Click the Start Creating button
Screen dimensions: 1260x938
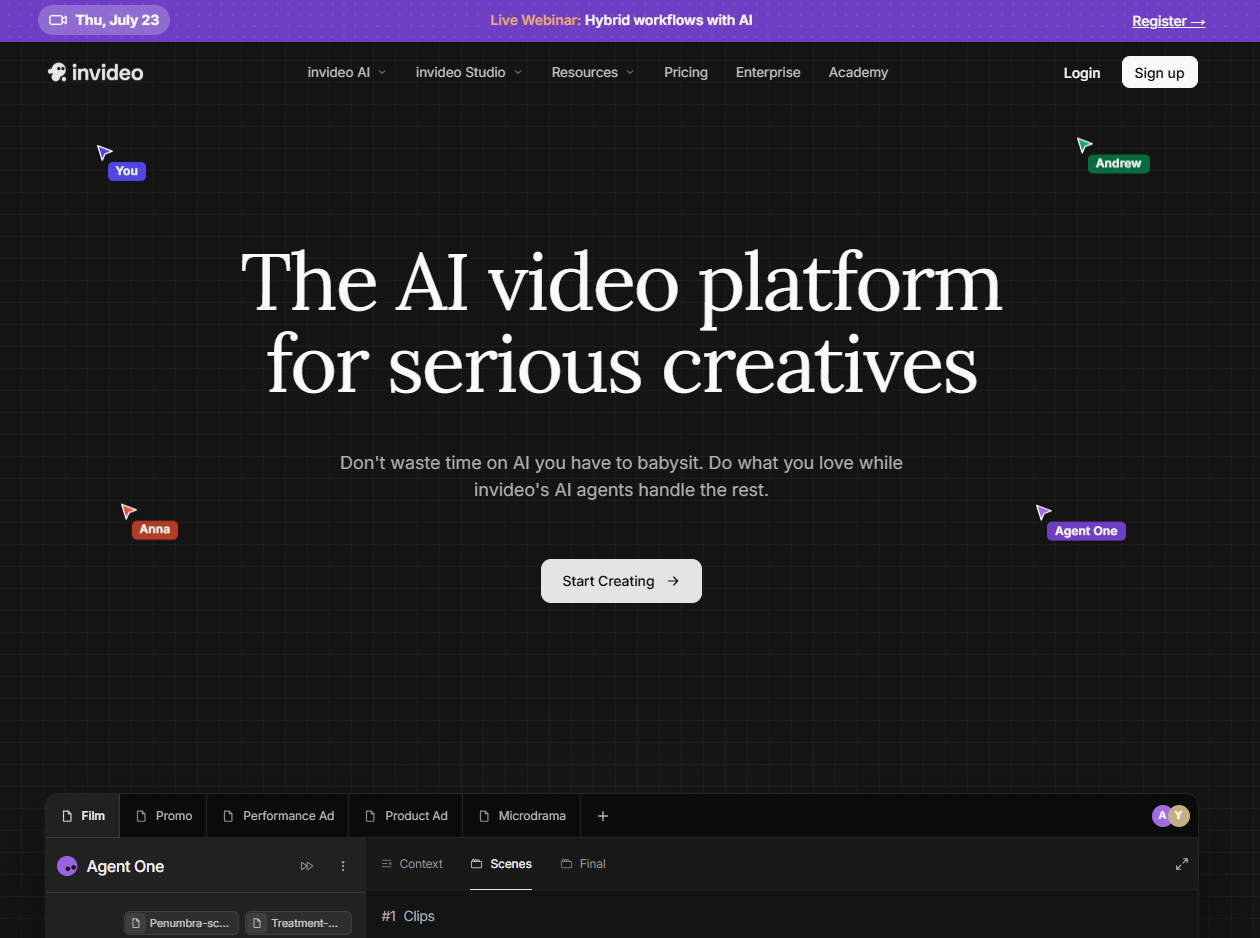click(x=621, y=581)
